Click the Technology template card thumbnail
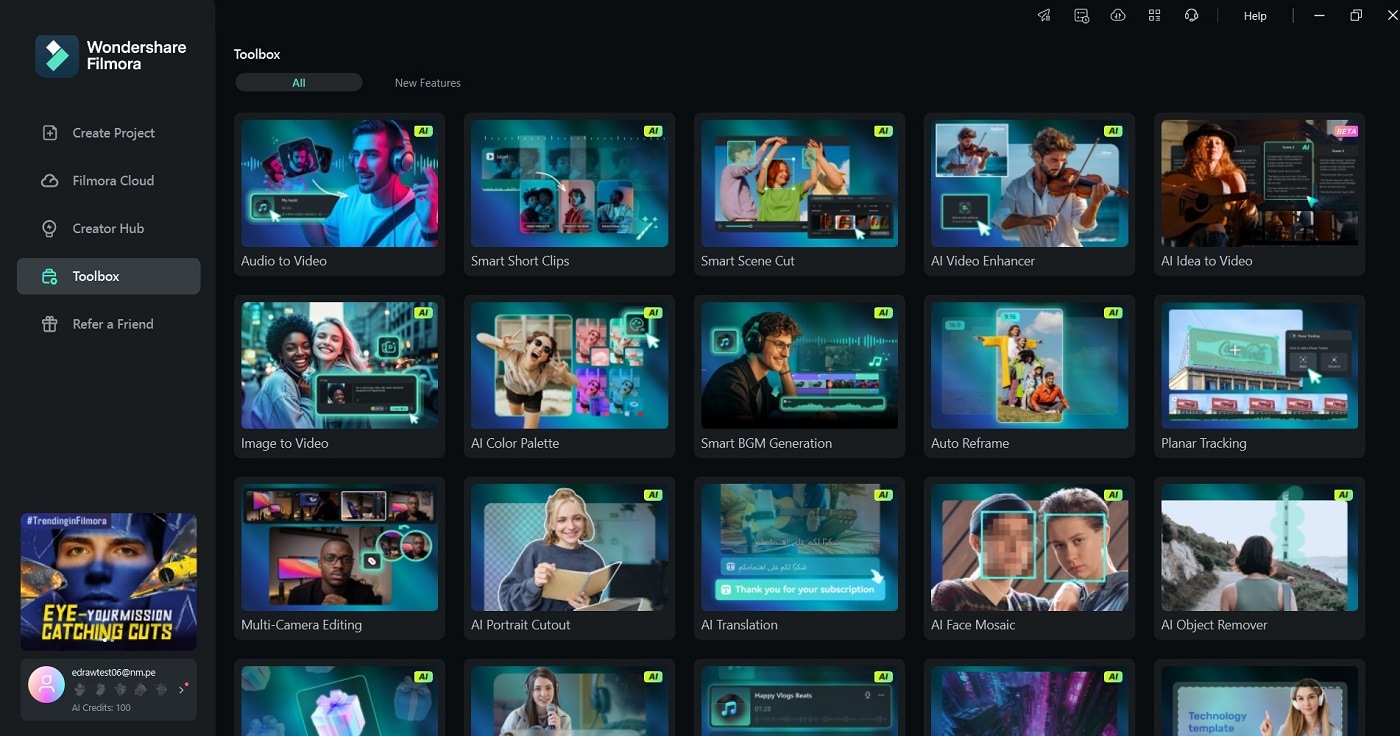The image size is (1400, 736). [1259, 701]
